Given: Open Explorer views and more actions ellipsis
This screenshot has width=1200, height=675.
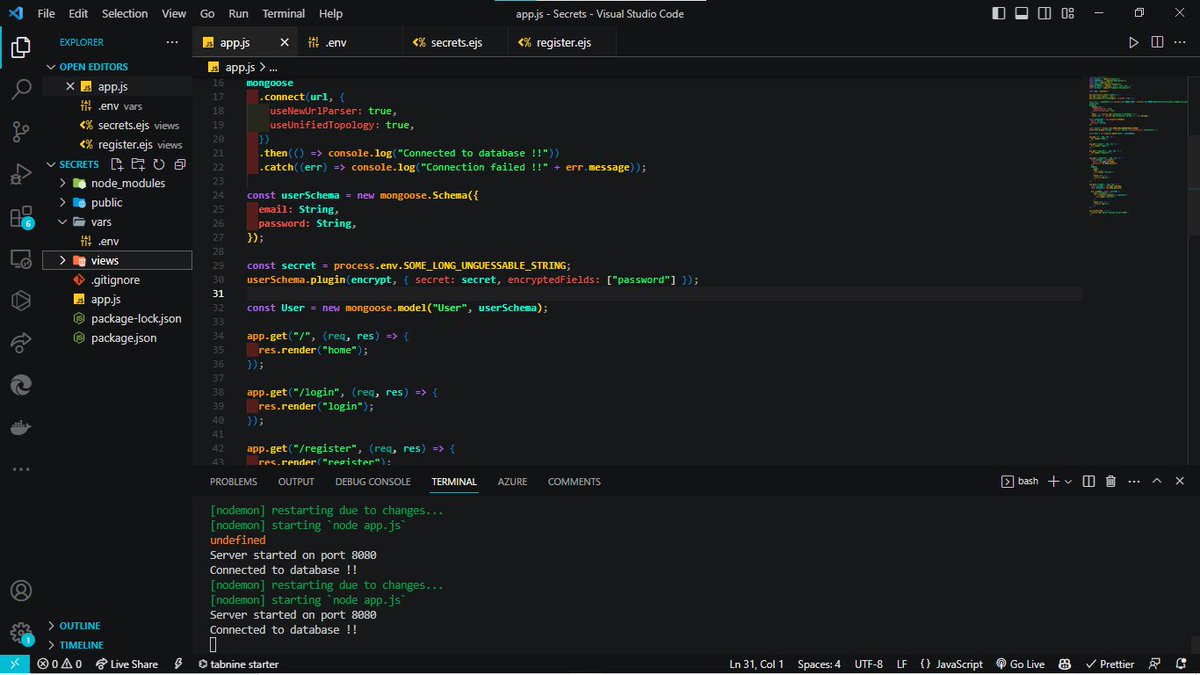Looking at the screenshot, I should 172,42.
